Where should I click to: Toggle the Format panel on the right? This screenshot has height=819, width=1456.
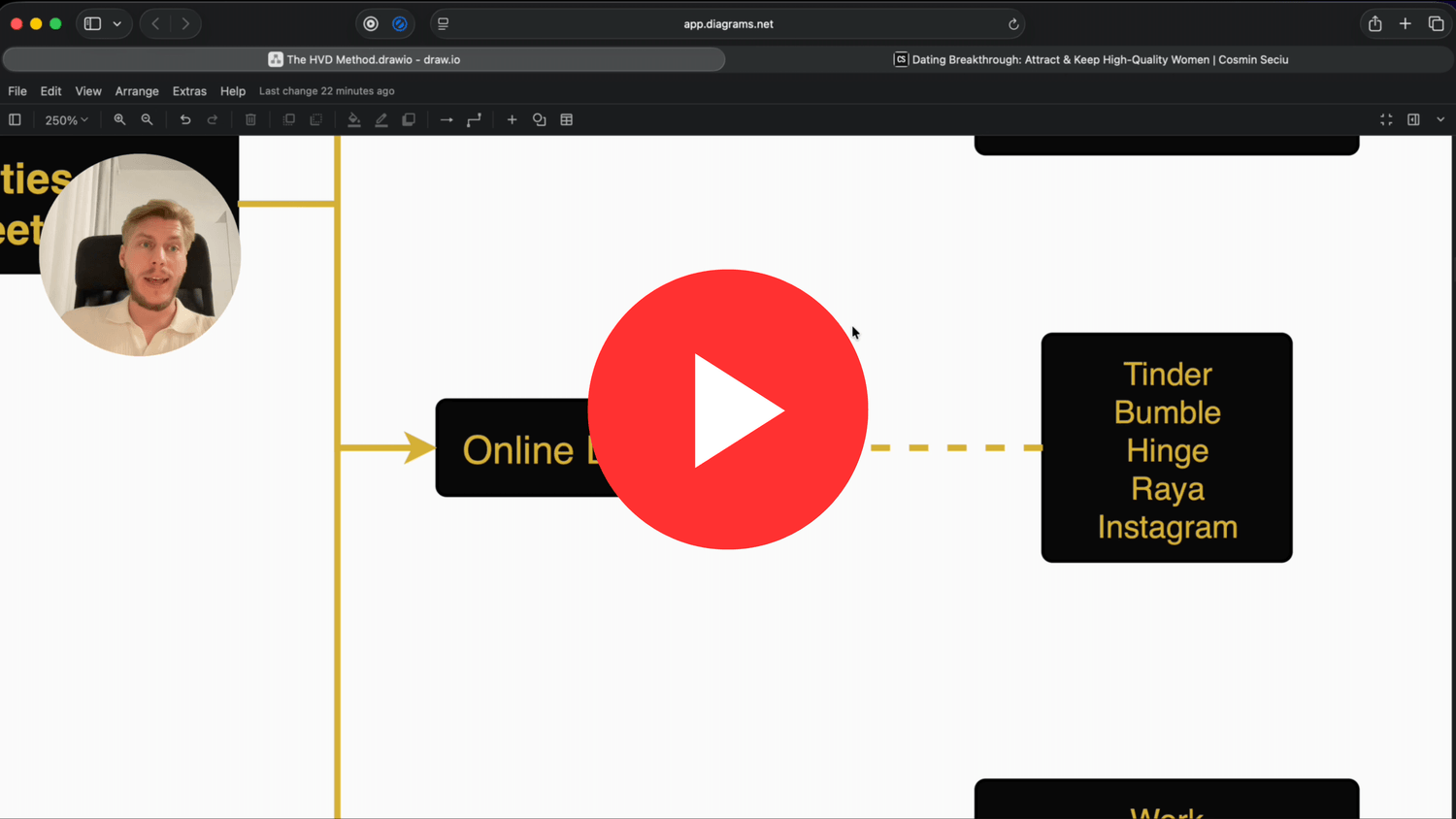pyautogui.click(x=1413, y=120)
